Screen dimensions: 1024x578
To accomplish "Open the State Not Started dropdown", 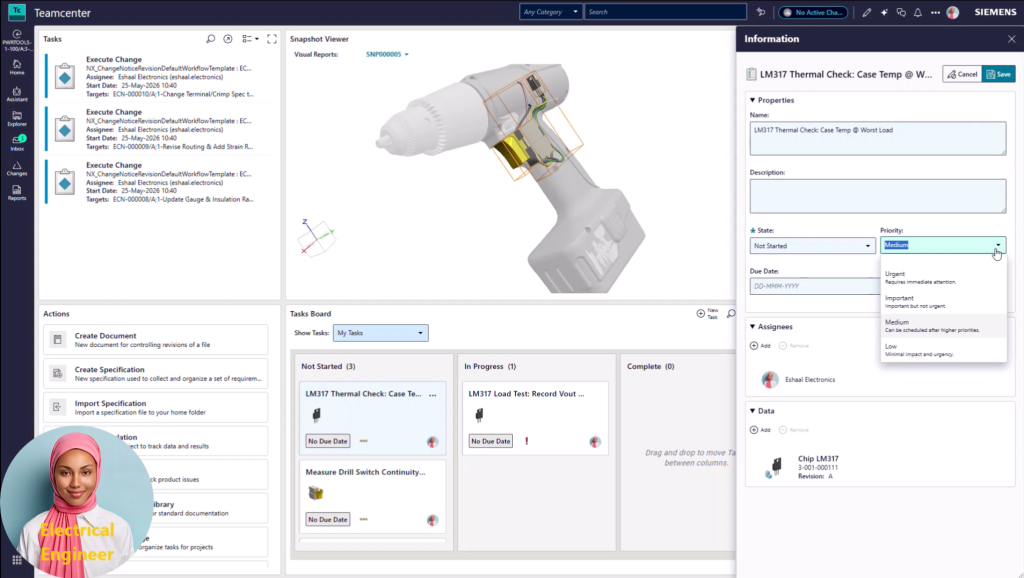I will [x=812, y=246].
